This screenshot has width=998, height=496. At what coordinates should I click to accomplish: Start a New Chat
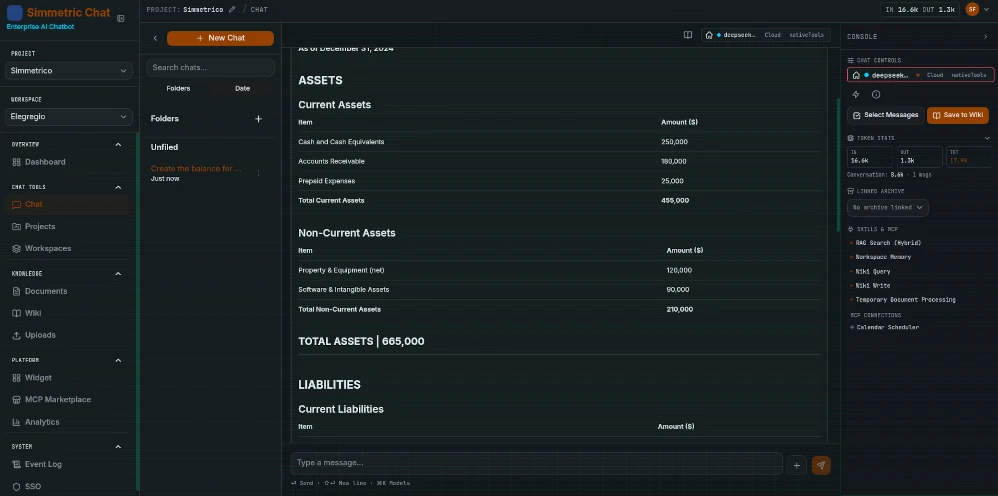[x=220, y=38]
